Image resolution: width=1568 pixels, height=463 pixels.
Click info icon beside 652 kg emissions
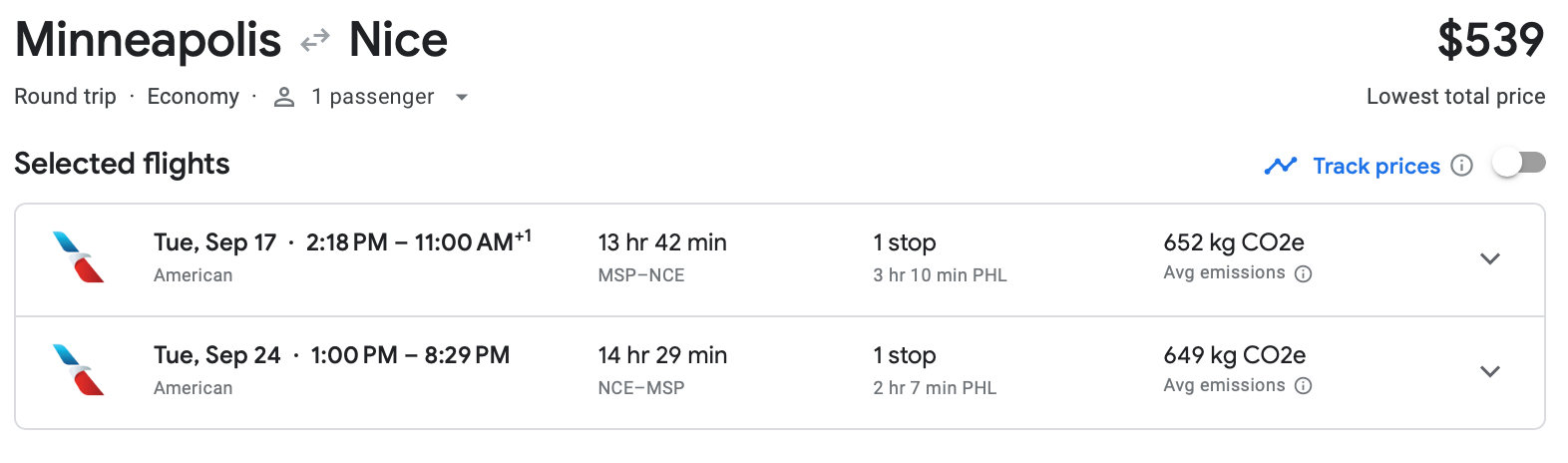tap(1303, 274)
